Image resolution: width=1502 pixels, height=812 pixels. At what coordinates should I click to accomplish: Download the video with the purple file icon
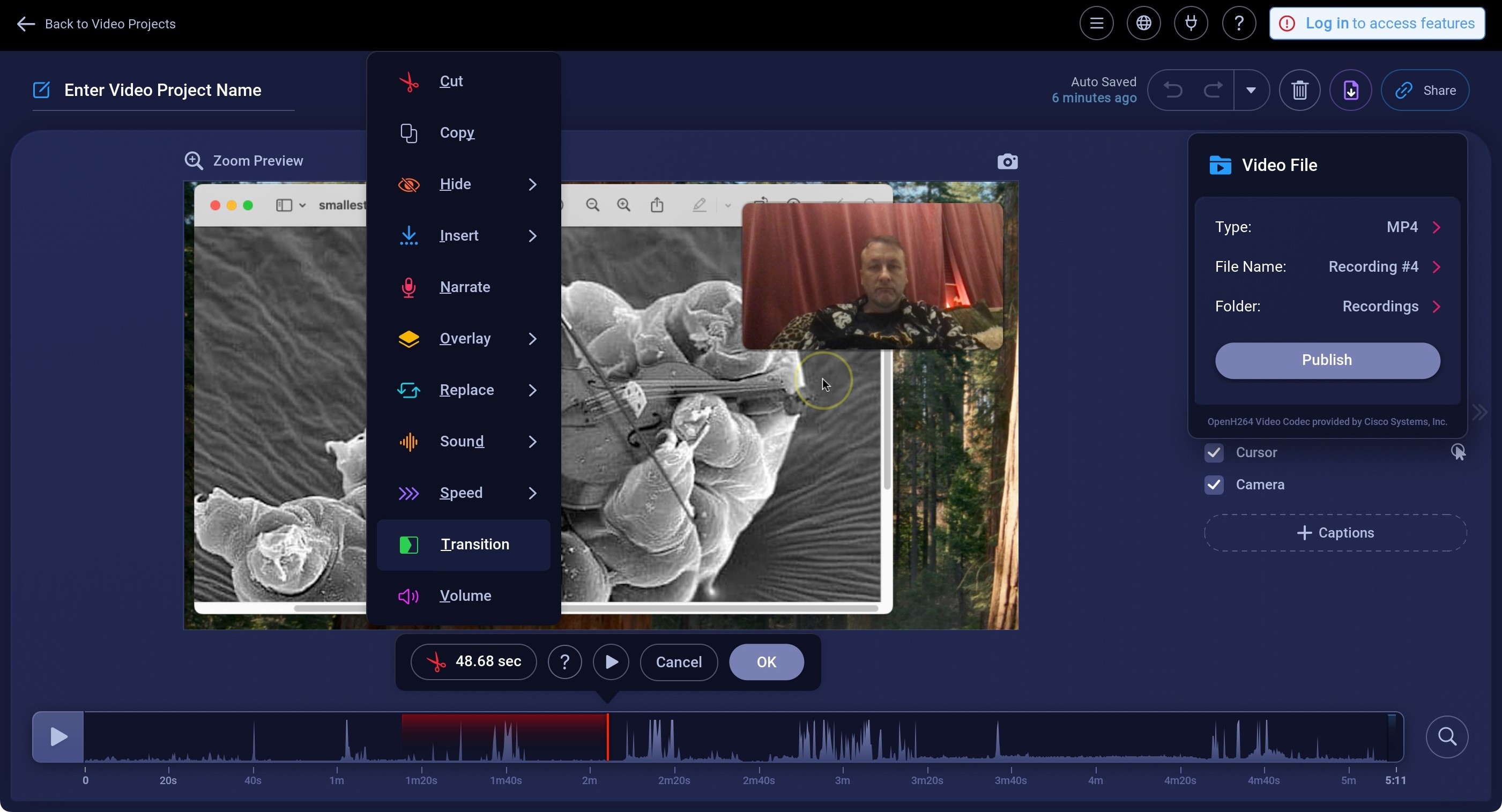1351,90
